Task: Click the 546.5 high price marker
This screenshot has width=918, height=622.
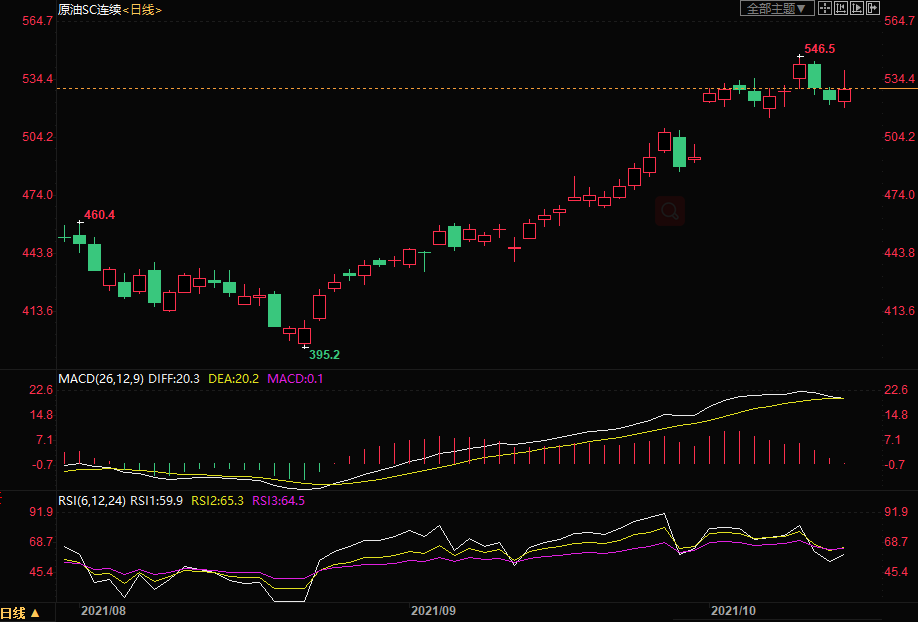Action: click(819, 48)
